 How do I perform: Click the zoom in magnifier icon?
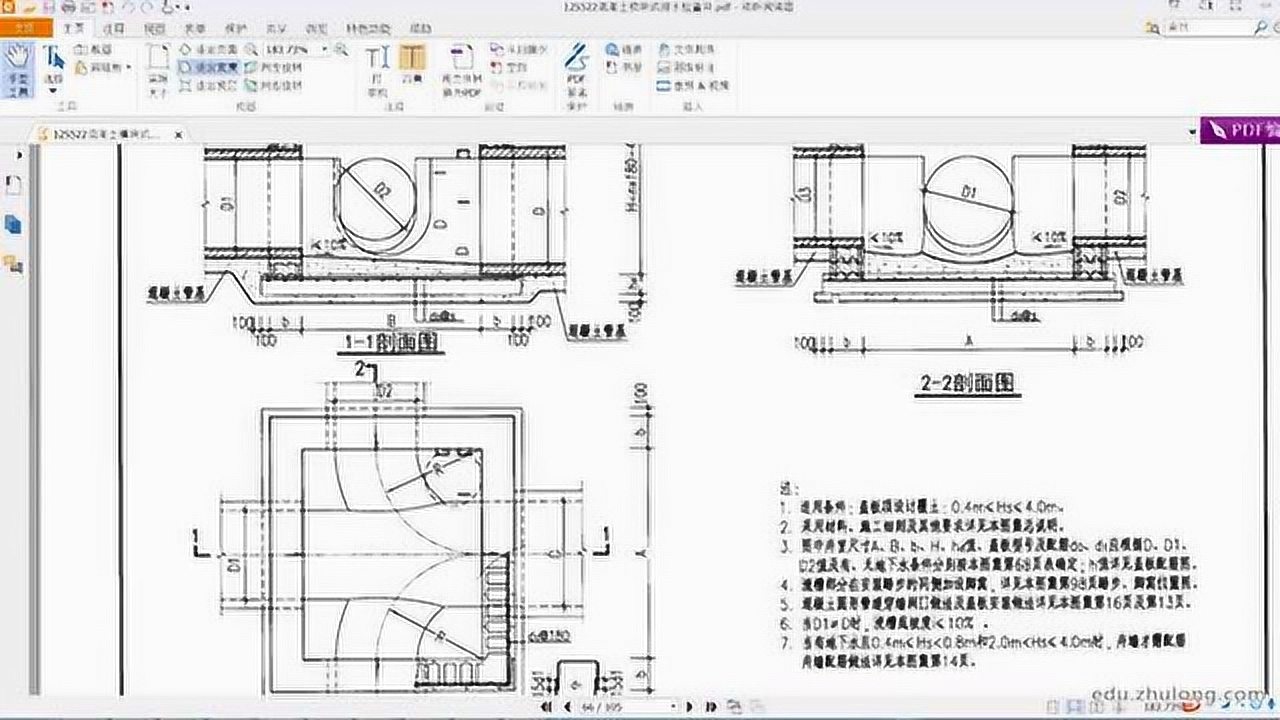coord(342,49)
